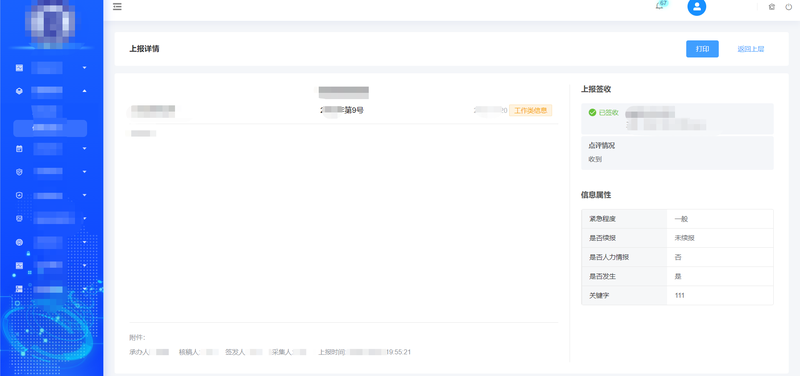The image size is (800, 376).
Task: Click the 承办人 label
Action: click(x=138, y=352)
